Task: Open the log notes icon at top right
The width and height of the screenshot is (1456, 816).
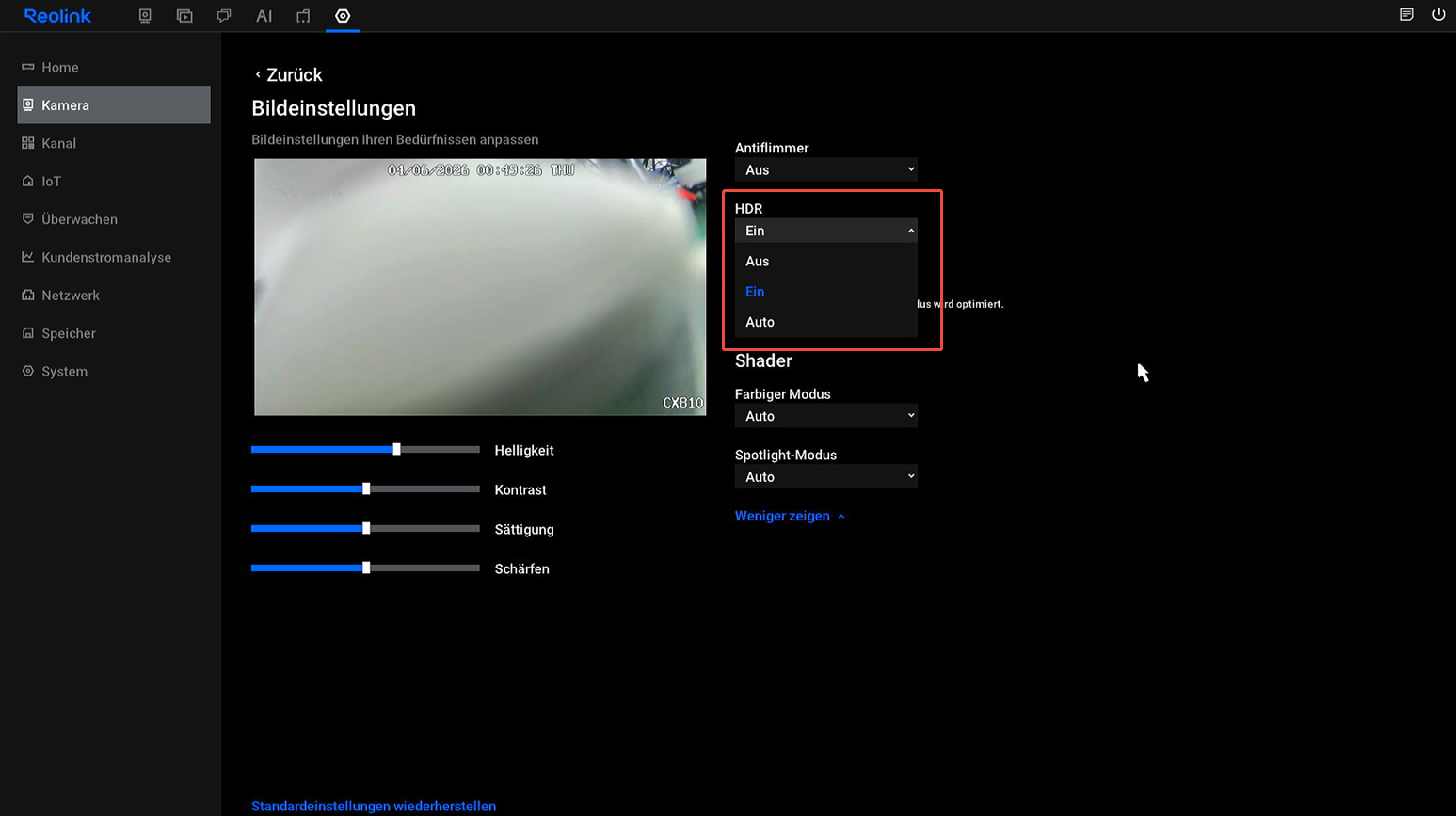Action: (1407, 15)
